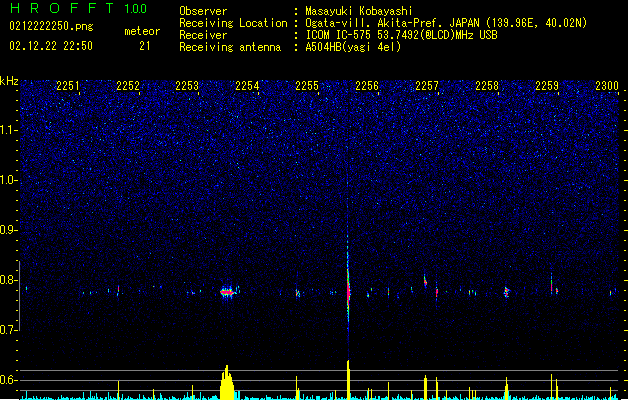The width and height of the screenshot is (629, 400).
Task: Select receiver ICOM IC-575 53.7492 MHz text
Action: pyautogui.click(x=401, y=35)
